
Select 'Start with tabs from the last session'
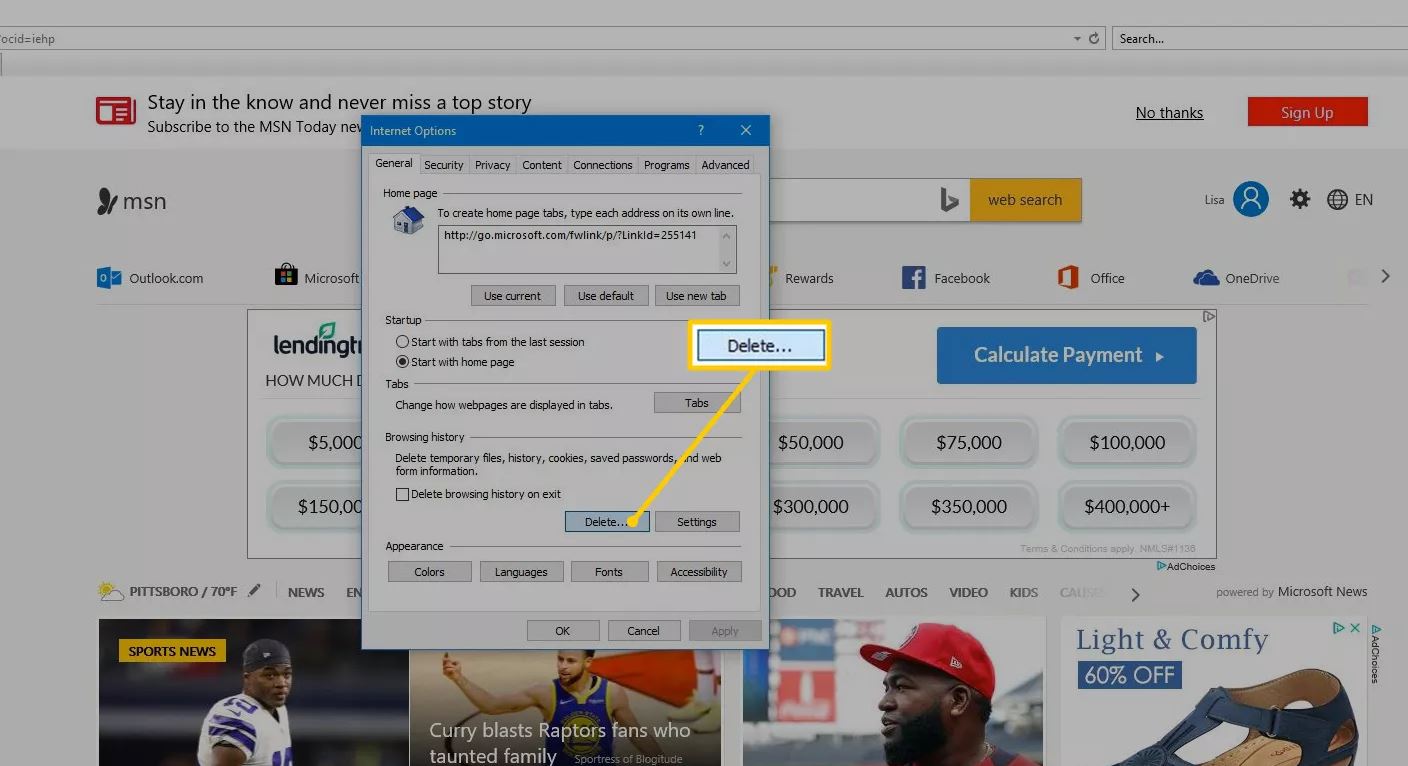pos(403,342)
